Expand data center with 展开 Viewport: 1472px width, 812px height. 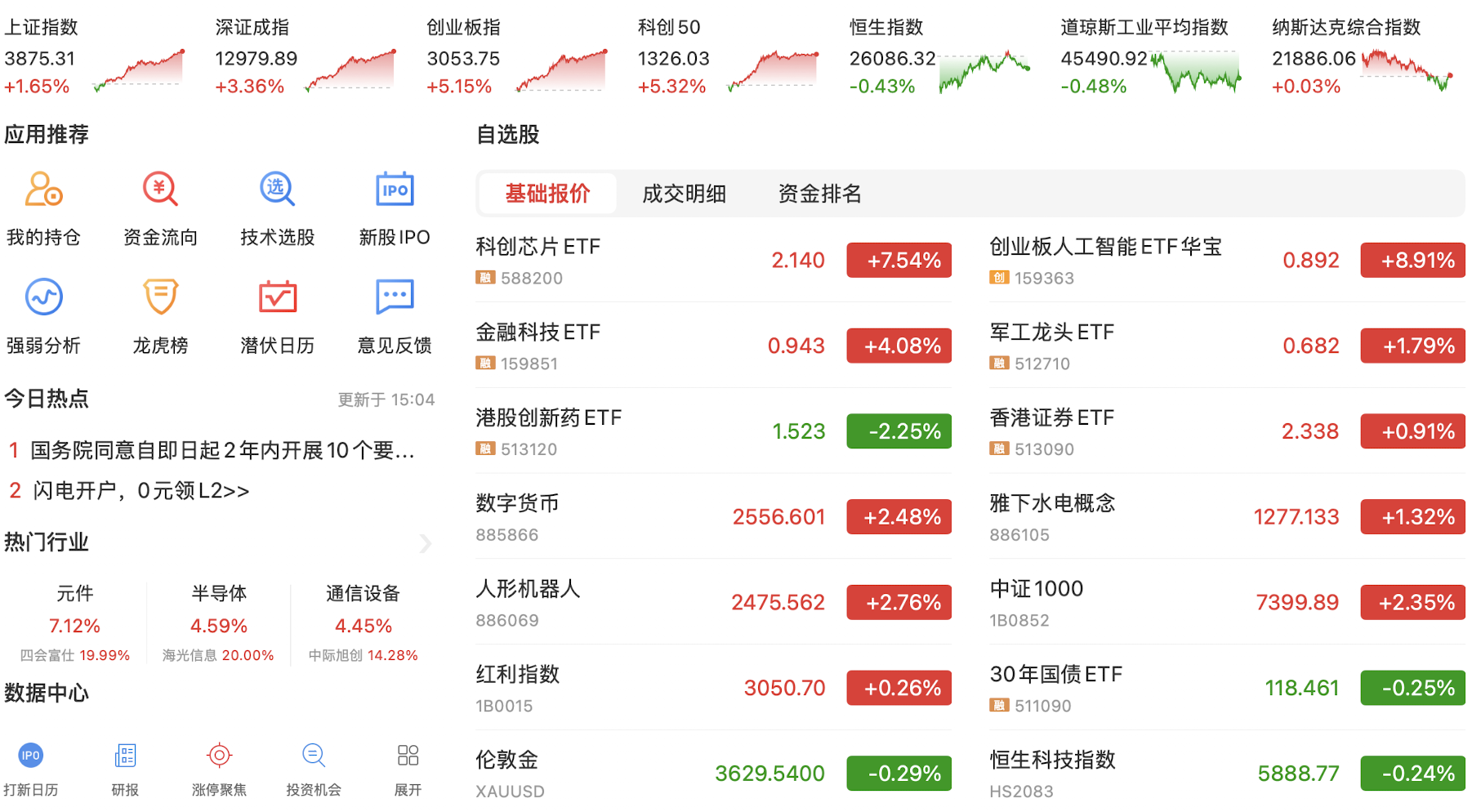408,756
